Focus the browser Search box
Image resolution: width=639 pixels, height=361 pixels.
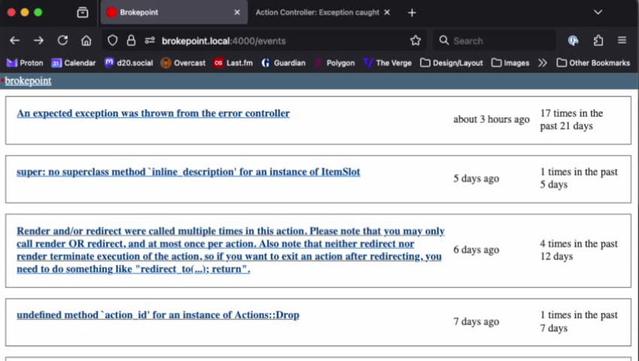click(x=495, y=41)
